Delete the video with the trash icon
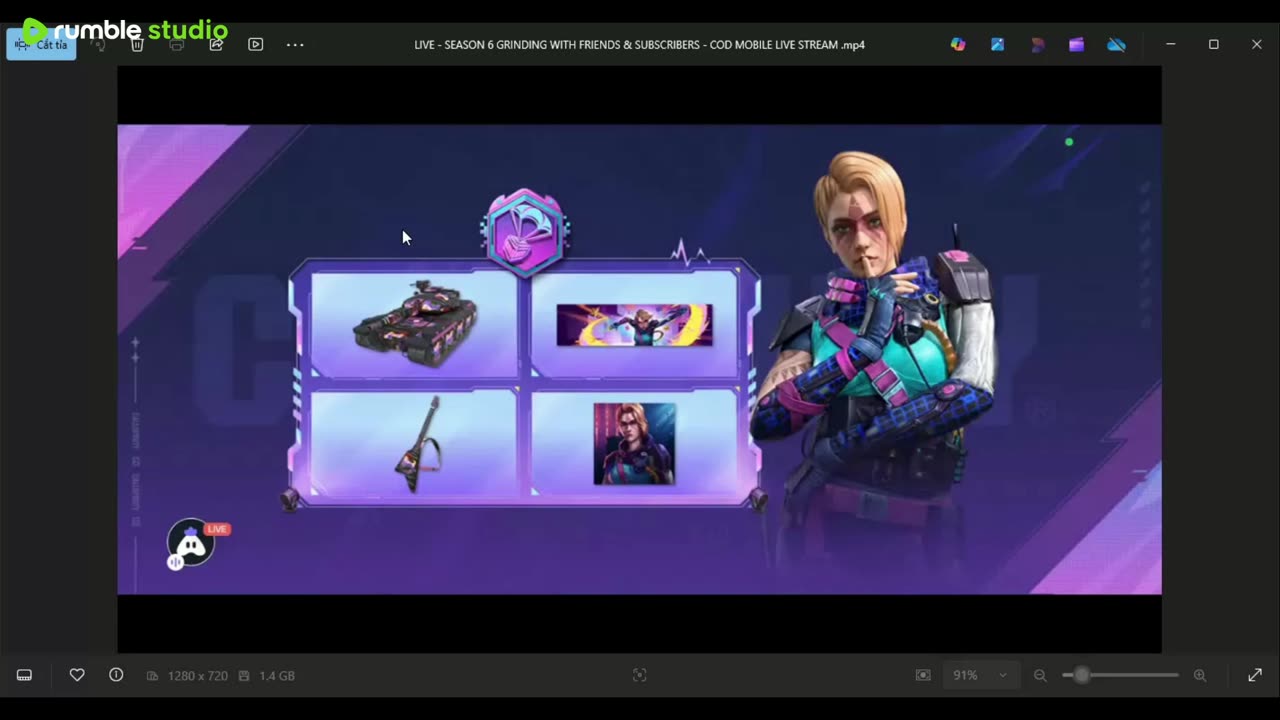The image size is (1280, 720). pyautogui.click(x=138, y=45)
